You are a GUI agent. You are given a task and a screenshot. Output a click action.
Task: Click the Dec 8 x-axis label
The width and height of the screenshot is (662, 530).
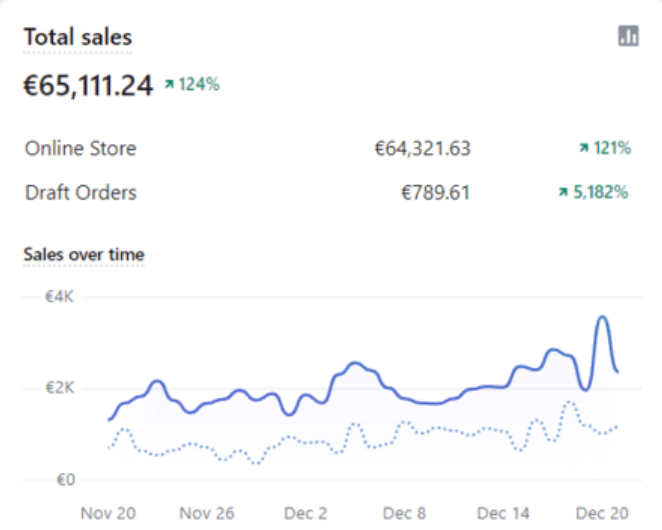coord(404,512)
